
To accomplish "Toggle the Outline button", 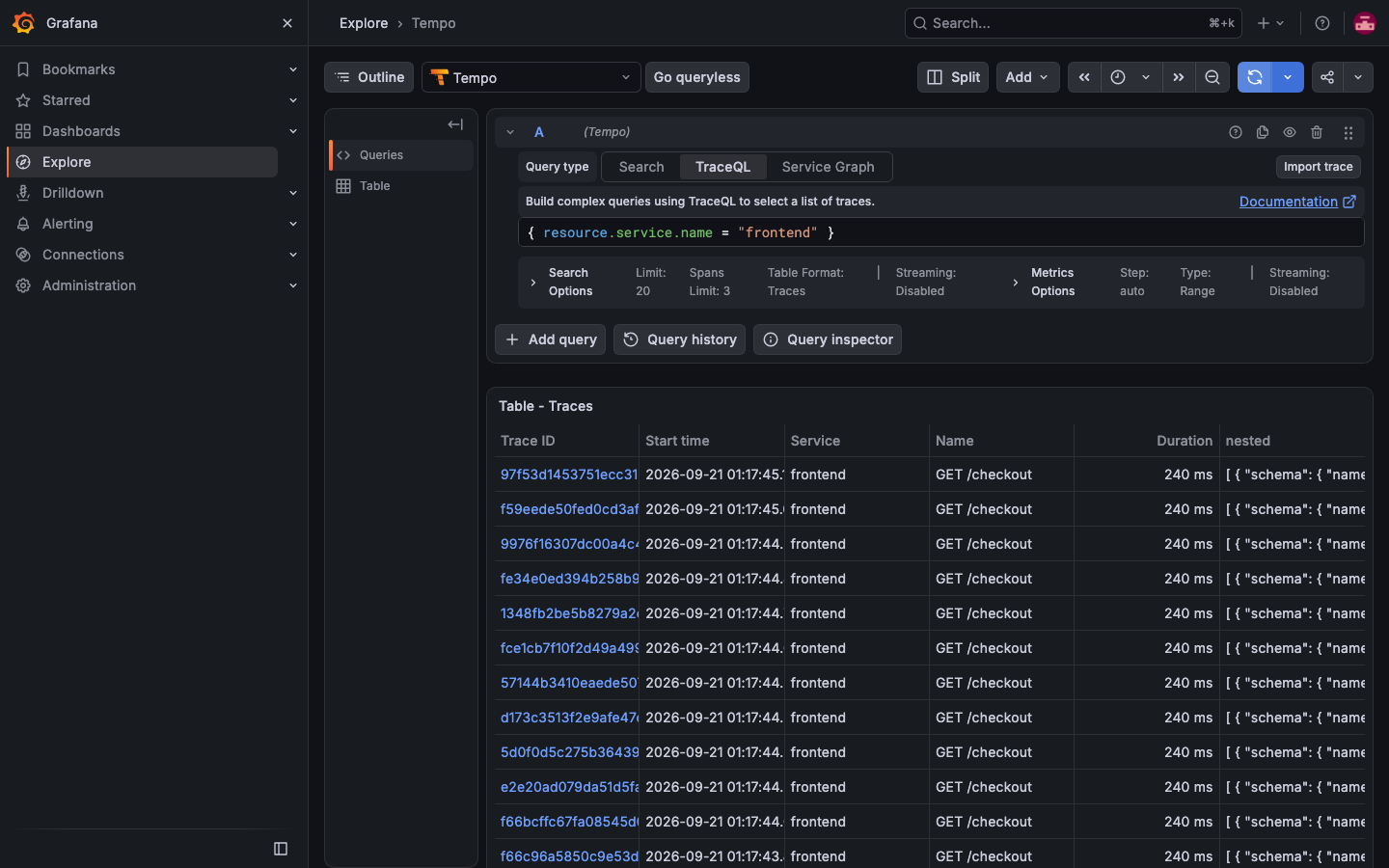I will point(369,77).
